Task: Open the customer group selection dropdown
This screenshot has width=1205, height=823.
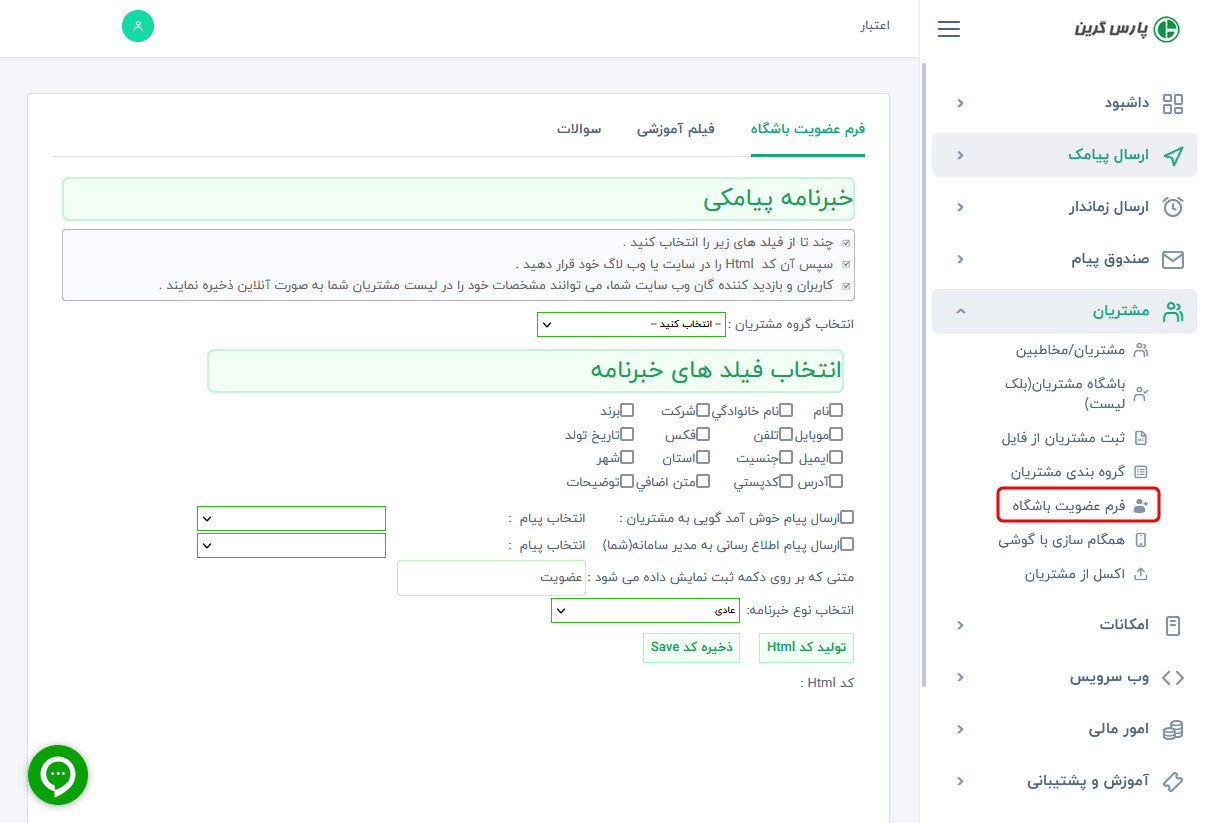Action: click(x=617, y=325)
